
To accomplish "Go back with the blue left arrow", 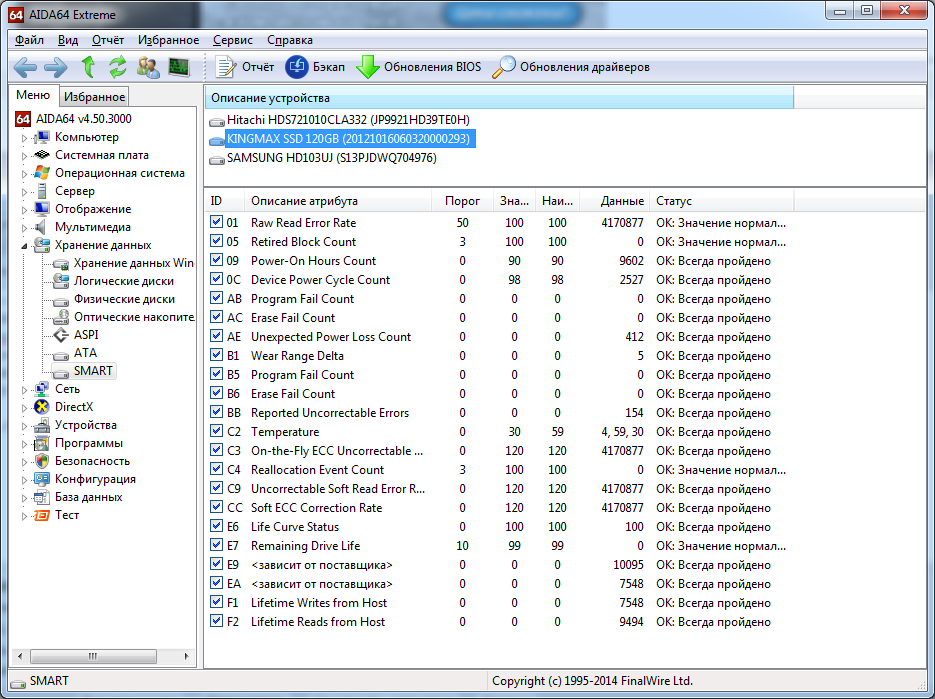I will click(25, 67).
